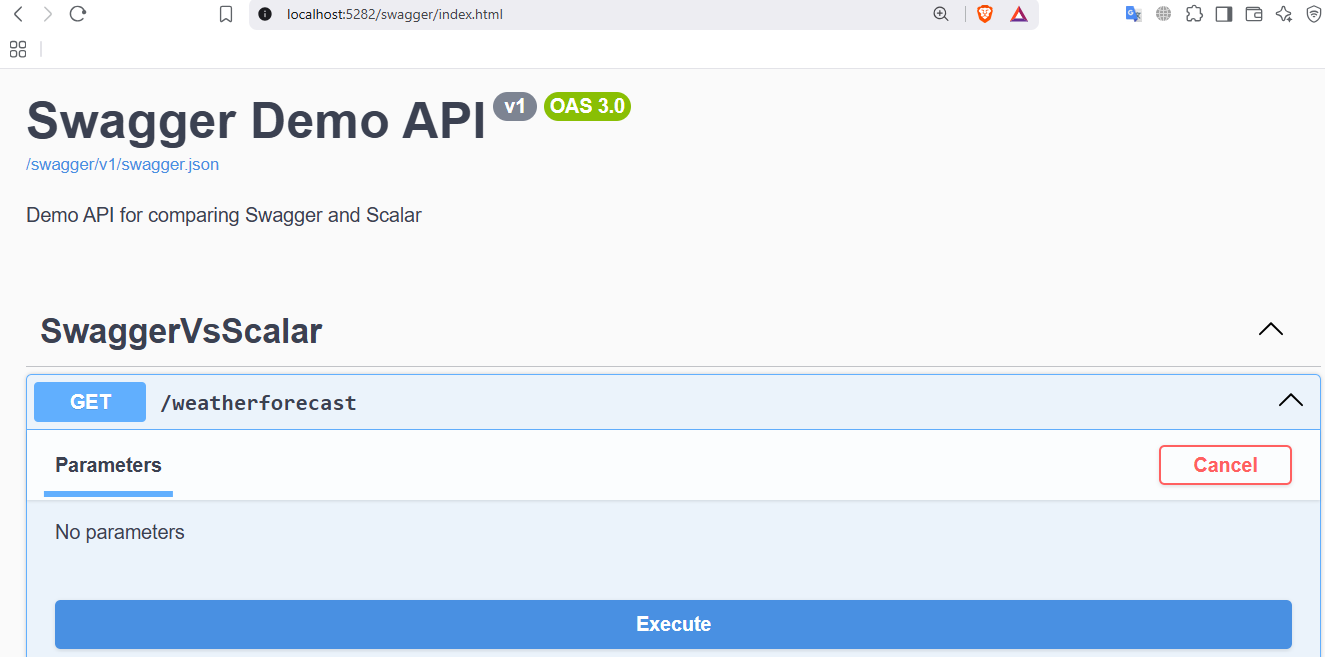Select the Parameters tab
The image size is (1325, 657).
pyautogui.click(x=108, y=465)
